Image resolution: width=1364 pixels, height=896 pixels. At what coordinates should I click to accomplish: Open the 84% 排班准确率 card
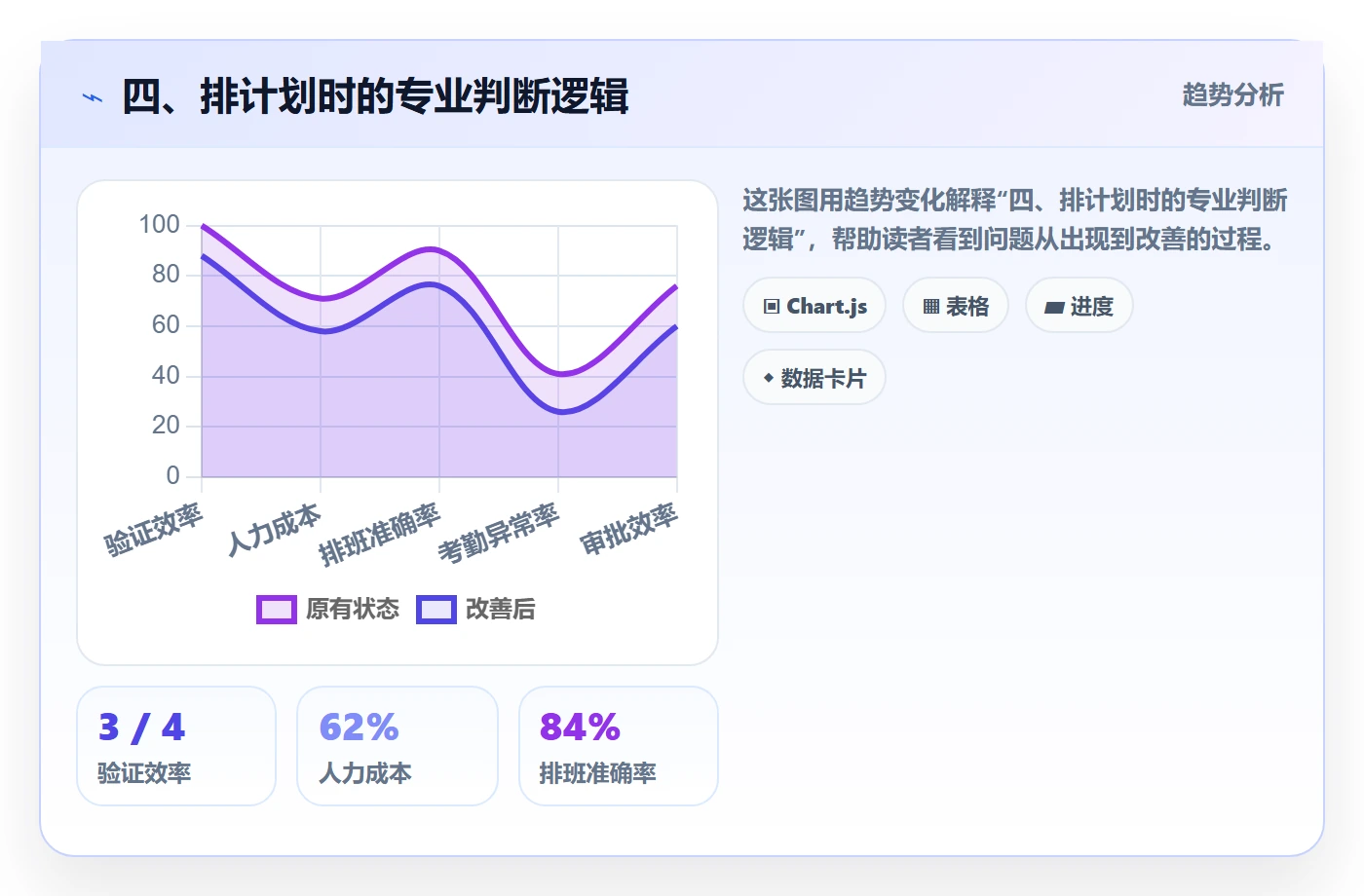point(619,746)
